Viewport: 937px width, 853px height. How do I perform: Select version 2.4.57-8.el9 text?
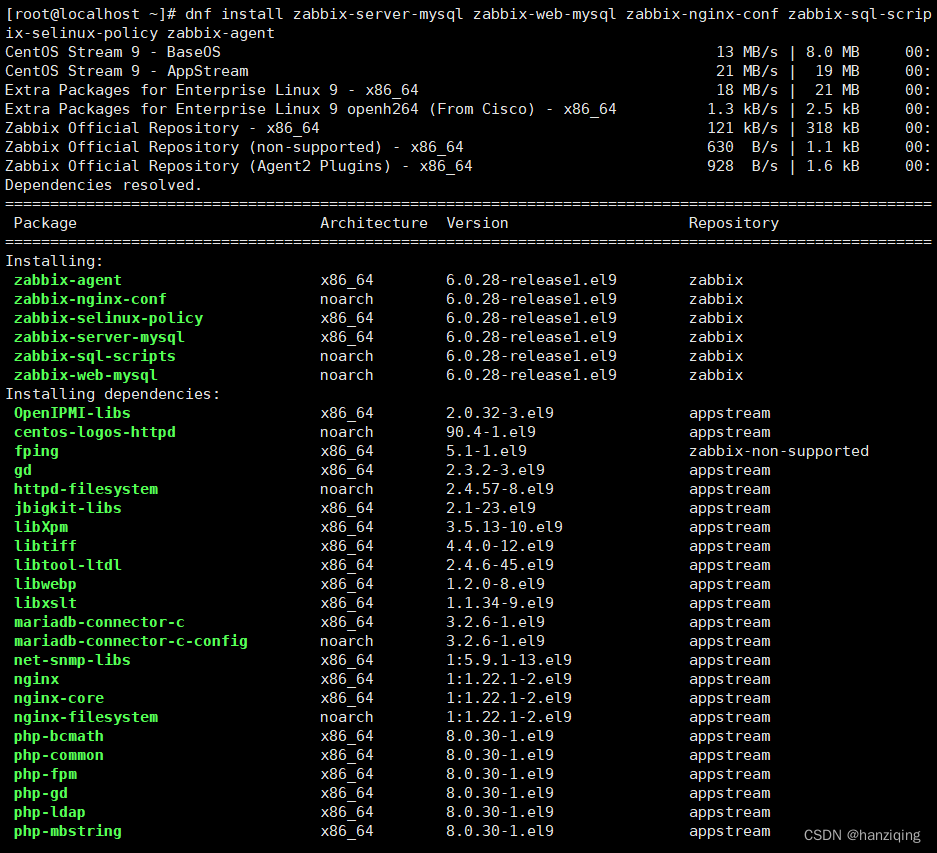(500, 489)
